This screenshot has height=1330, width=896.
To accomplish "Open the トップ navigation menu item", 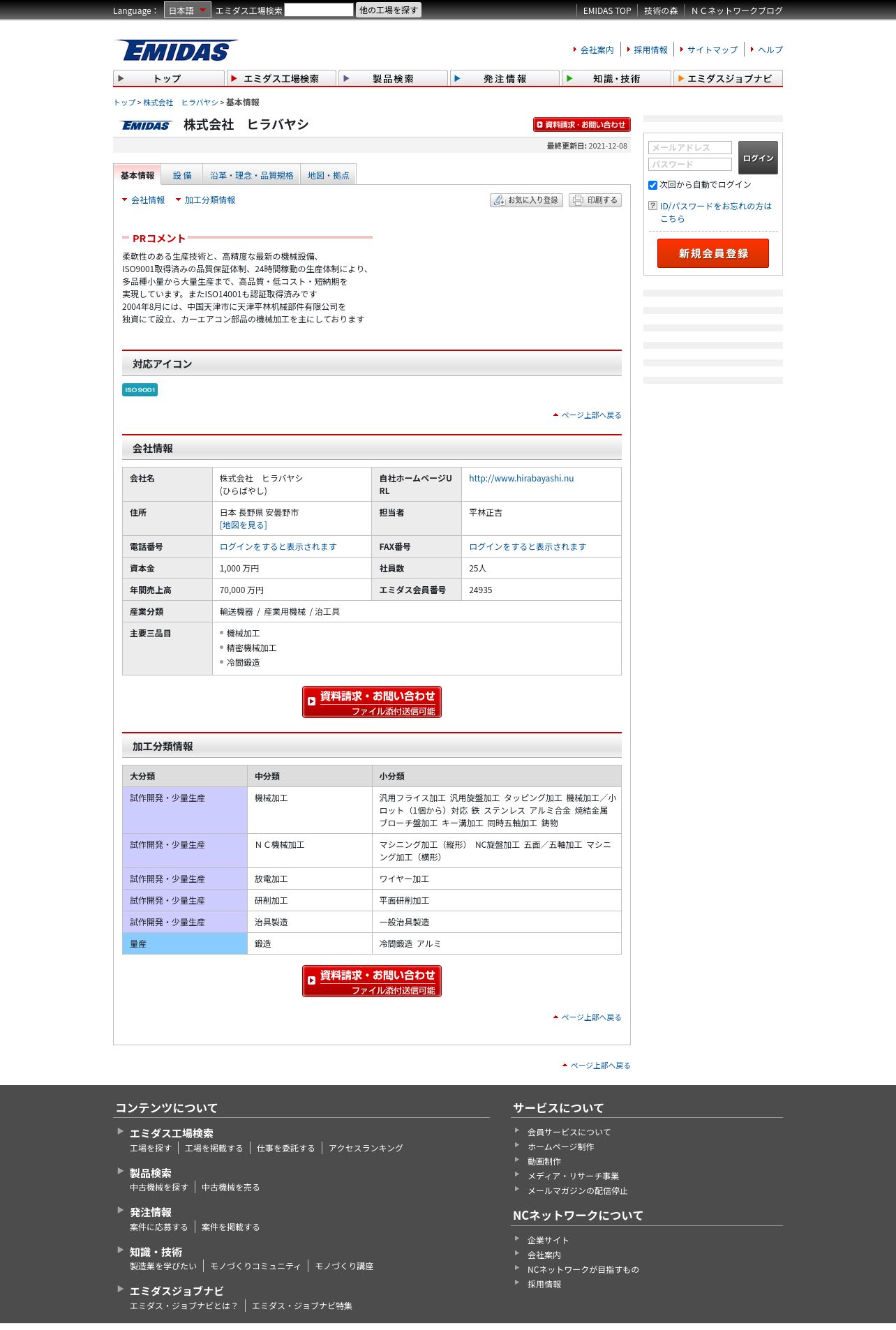I will (168, 78).
